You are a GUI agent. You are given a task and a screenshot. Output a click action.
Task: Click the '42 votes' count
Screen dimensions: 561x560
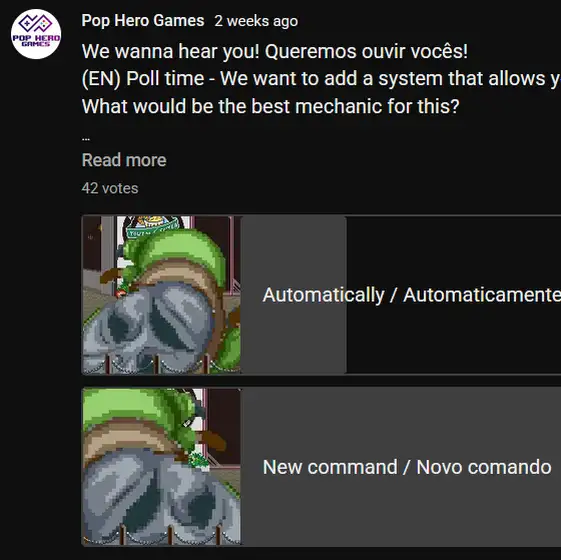110,188
